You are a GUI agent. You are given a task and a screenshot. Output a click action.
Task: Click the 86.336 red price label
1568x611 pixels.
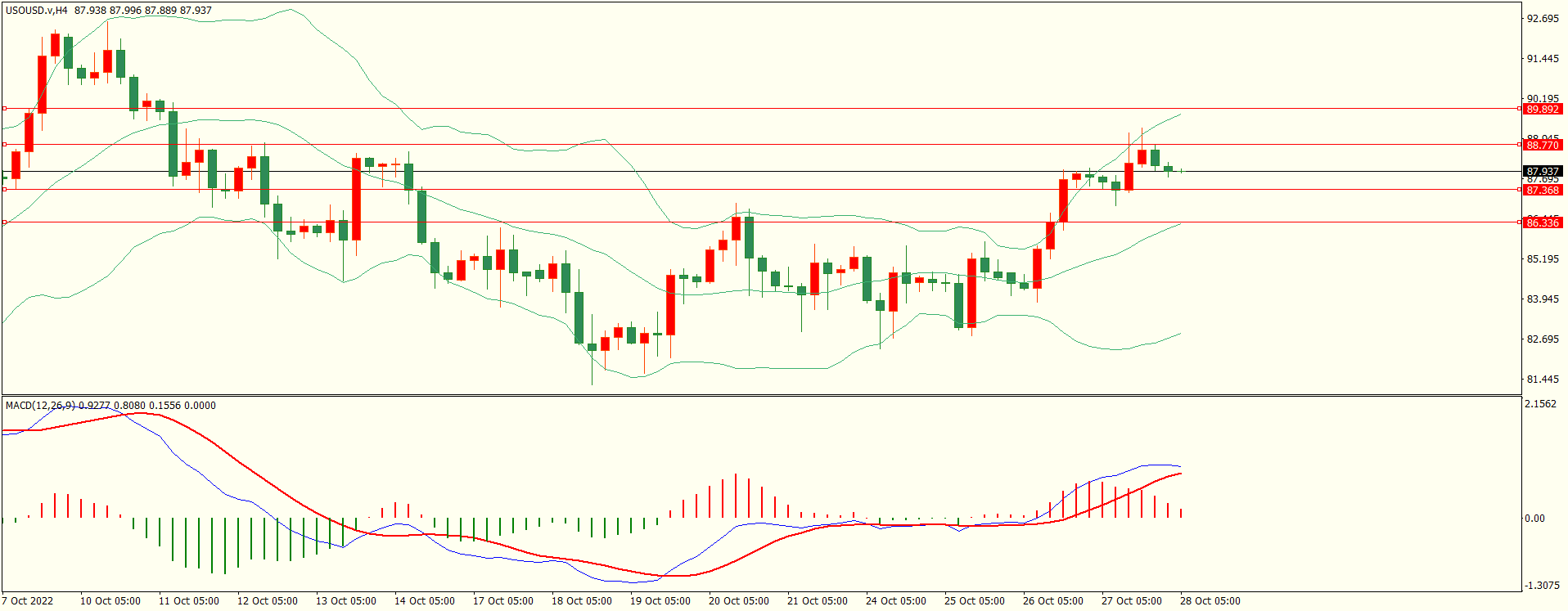(x=1542, y=222)
